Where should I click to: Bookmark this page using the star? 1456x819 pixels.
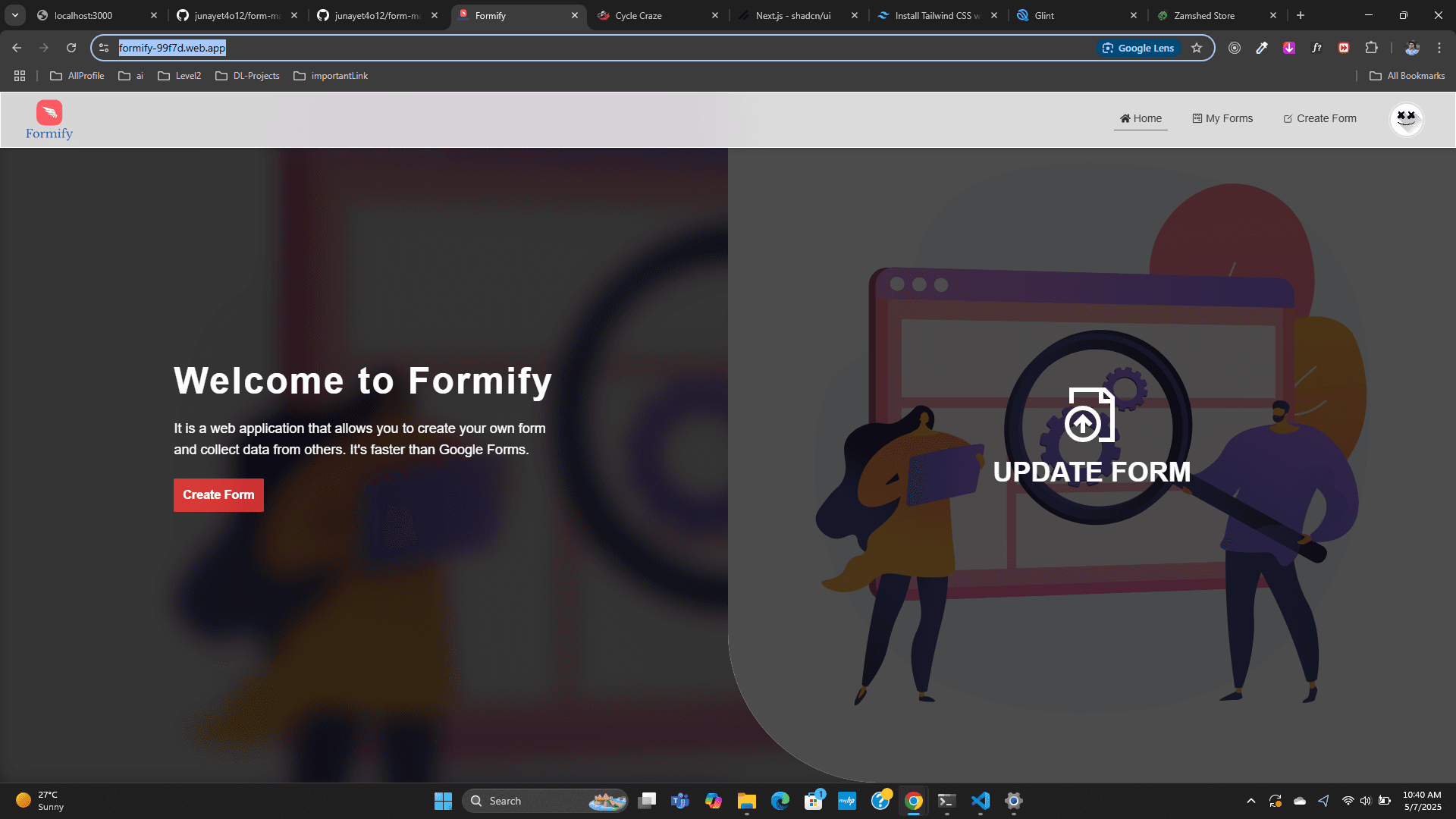tap(1197, 48)
